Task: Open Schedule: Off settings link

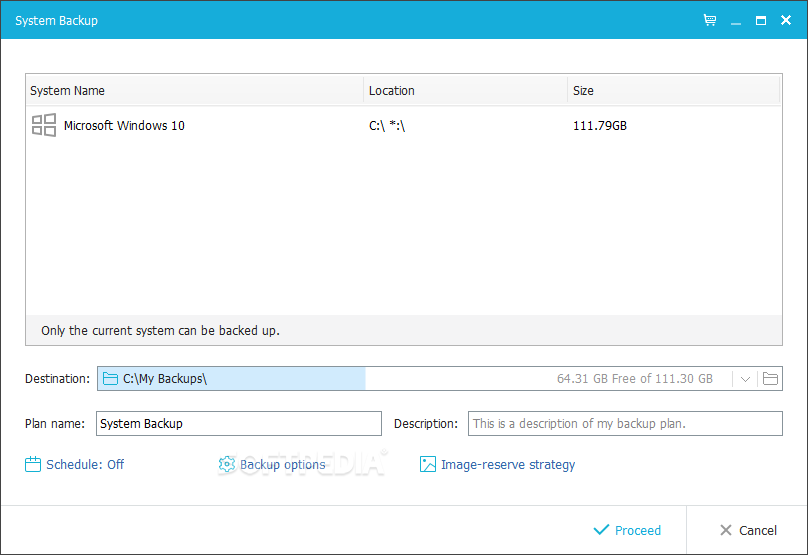Action: 85,464
